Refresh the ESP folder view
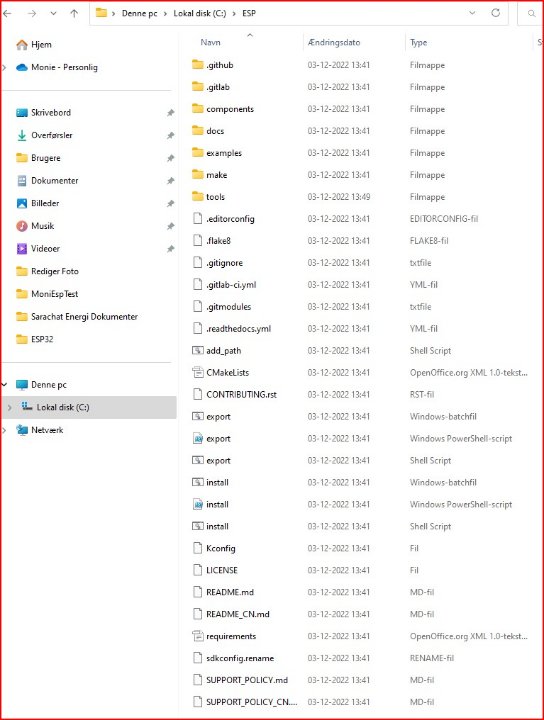Viewport: 544px width, 720px height. [x=495, y=13]
